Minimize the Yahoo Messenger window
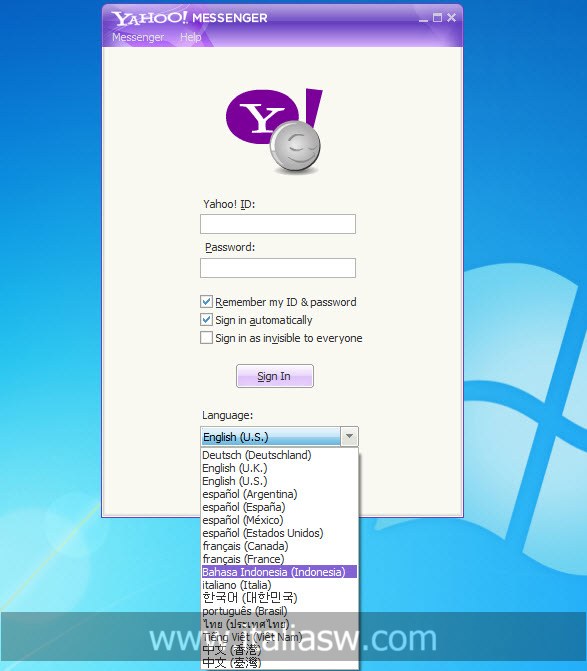The height and width of the screenshot is (671, 587). (x=423, y=18)
